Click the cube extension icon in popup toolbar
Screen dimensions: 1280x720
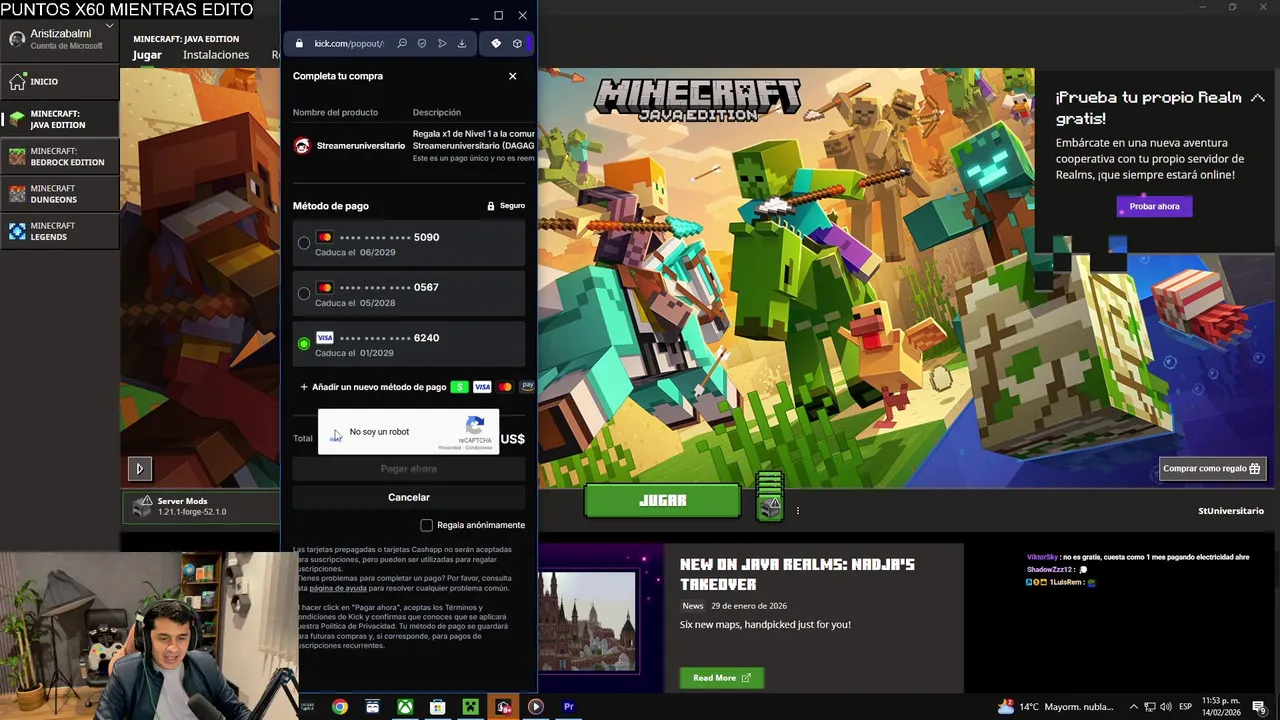coord(517,44)
